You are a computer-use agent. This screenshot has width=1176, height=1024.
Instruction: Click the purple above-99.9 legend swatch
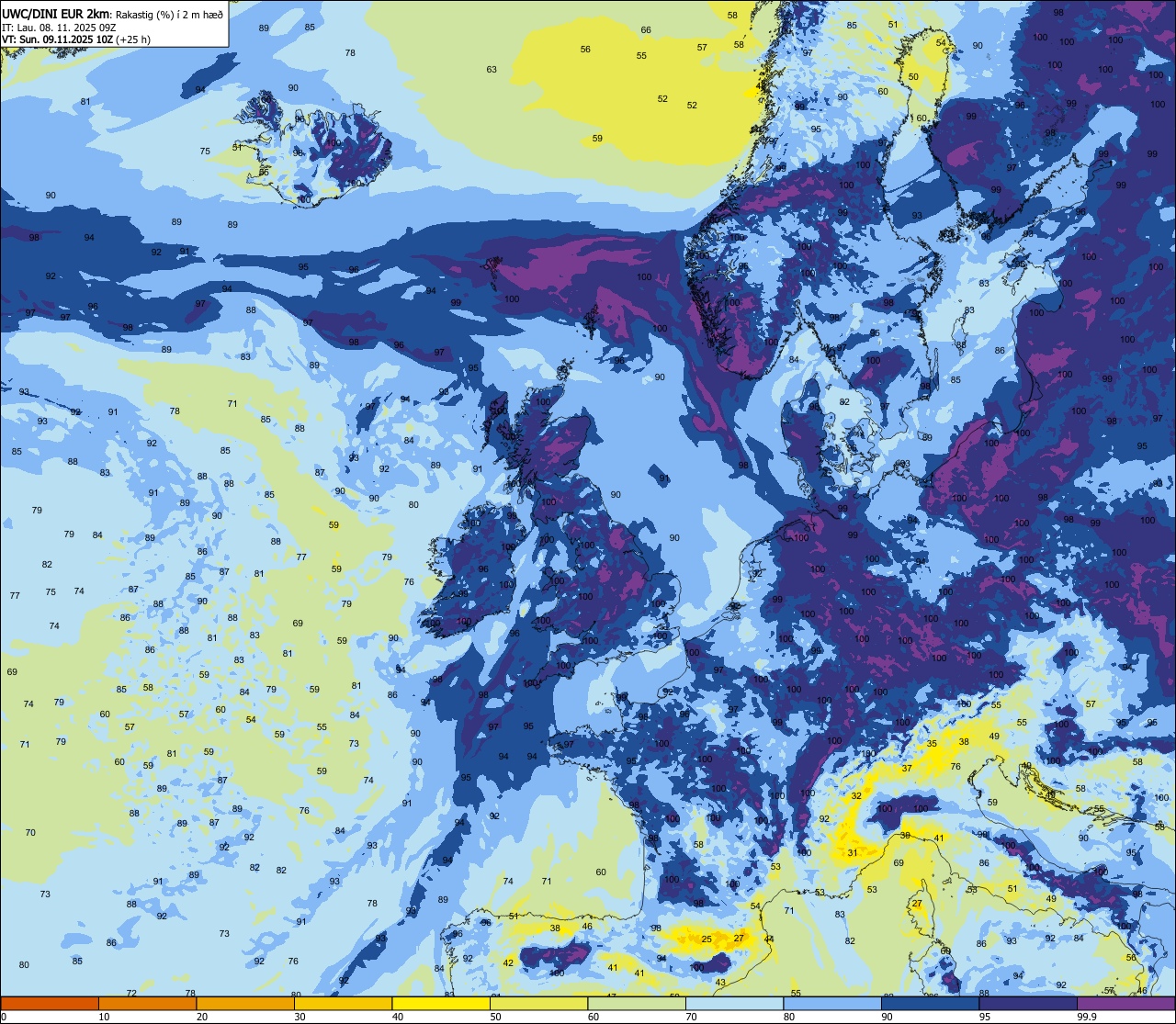point(1126,1003)
